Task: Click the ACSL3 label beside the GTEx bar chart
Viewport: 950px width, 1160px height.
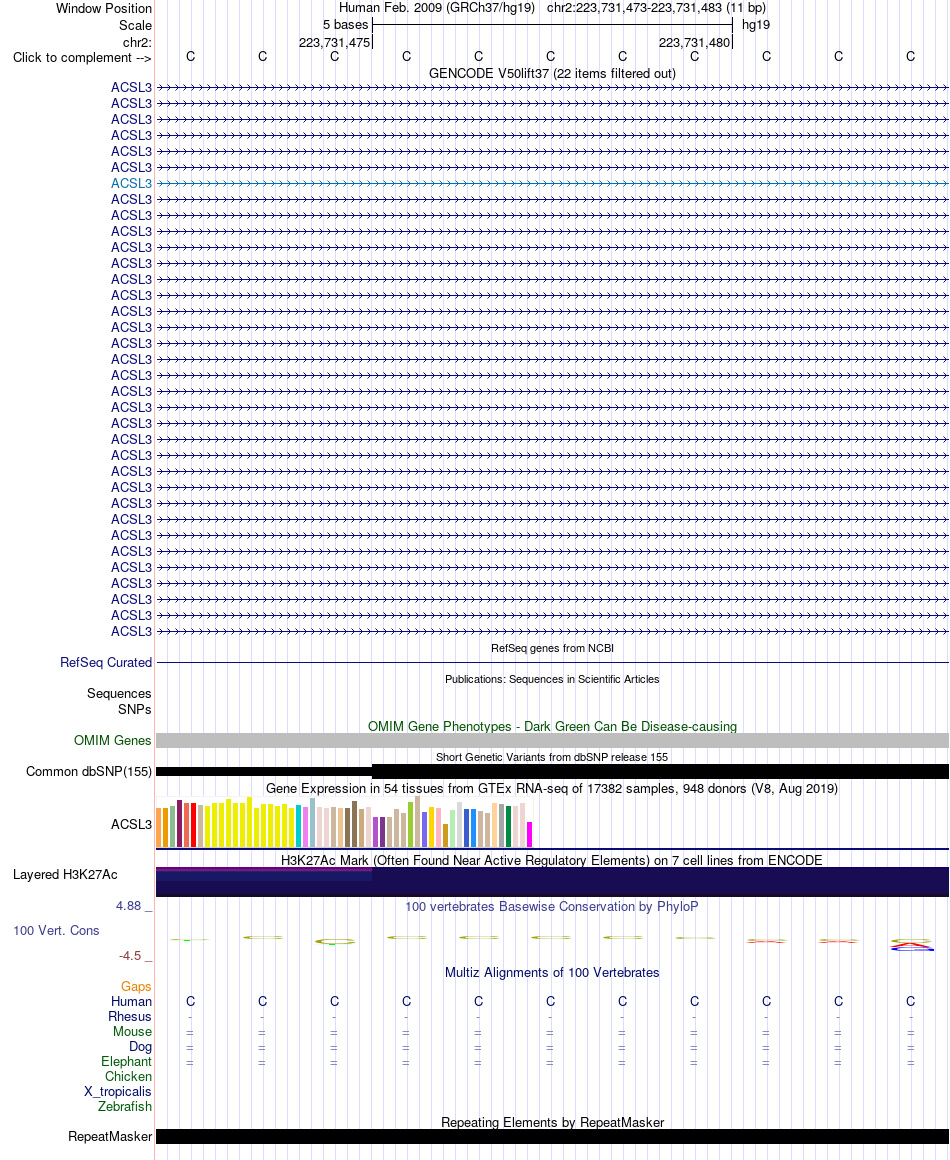Action: coord(131,824)
